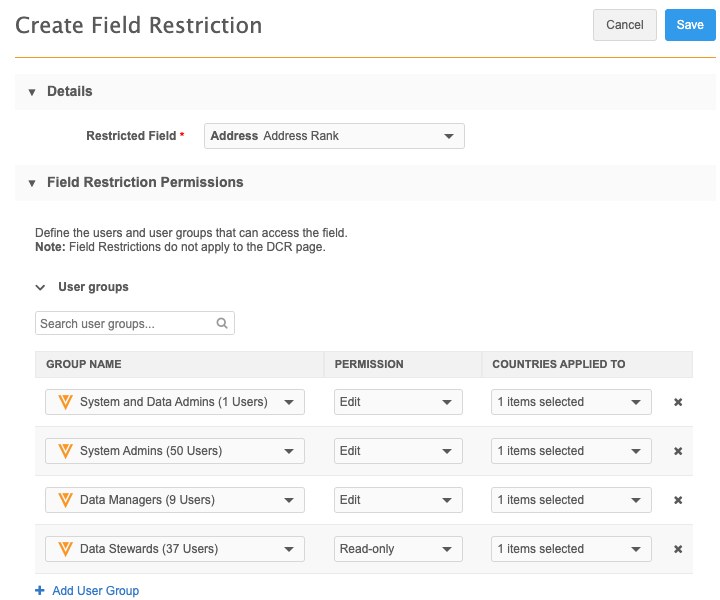The image size is (720, 600).
Task: Collapse the Field Restriction Permissions section
Action: [x=32, y=183]
